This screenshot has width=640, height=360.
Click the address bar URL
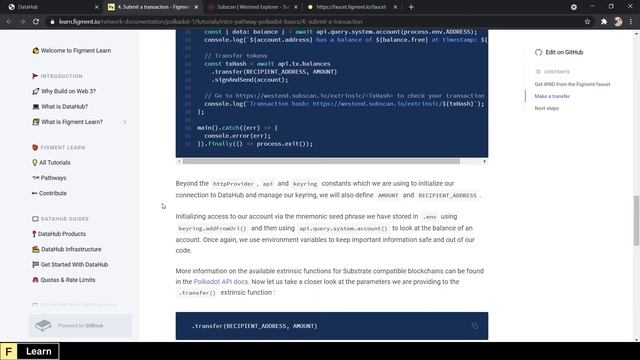point(210,22)
